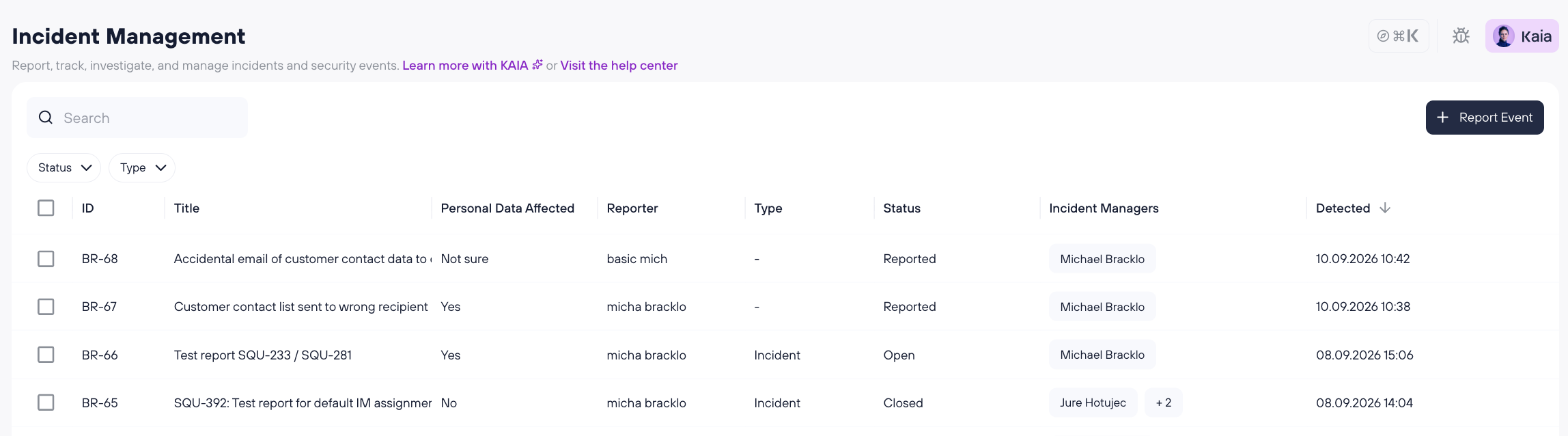The image size is (1568, 436).
Task: Toggle the select-all checkbox in header
Action: [x=46, y=208]
